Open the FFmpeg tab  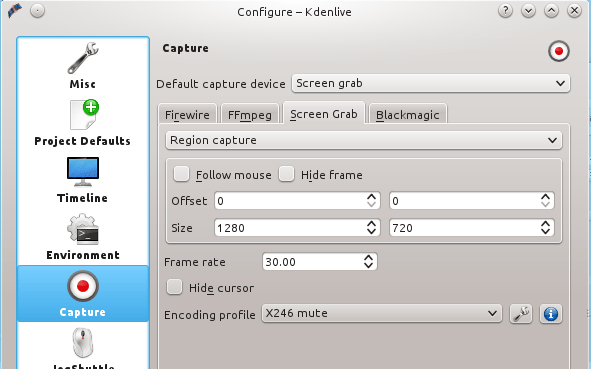coord(250,114)
